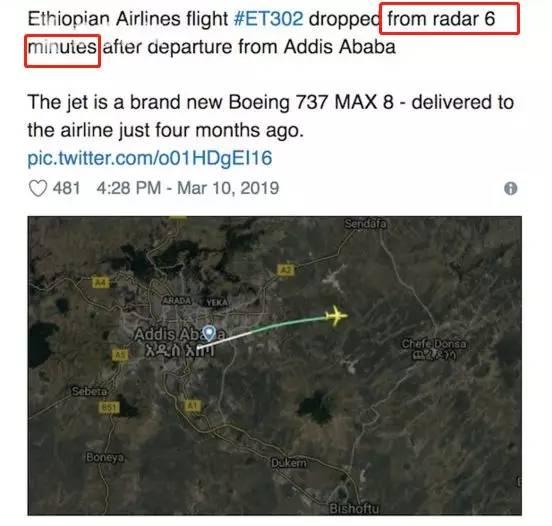Click the Boneya town label
This screenshot has width=552, height=526.
[105, 457]
